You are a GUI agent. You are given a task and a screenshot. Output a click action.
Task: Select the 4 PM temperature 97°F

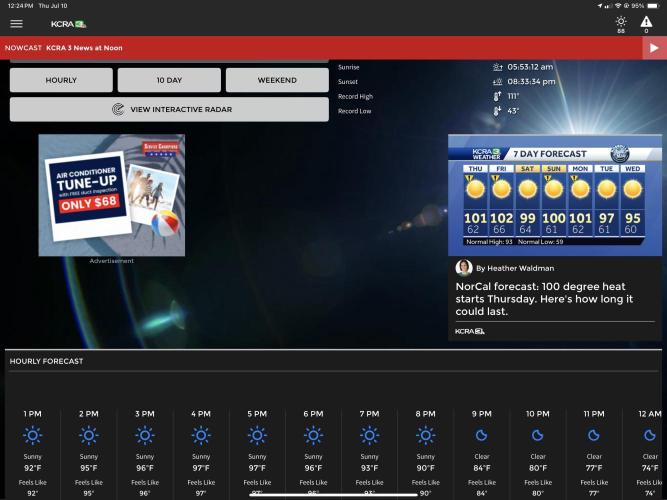[201, 468]
